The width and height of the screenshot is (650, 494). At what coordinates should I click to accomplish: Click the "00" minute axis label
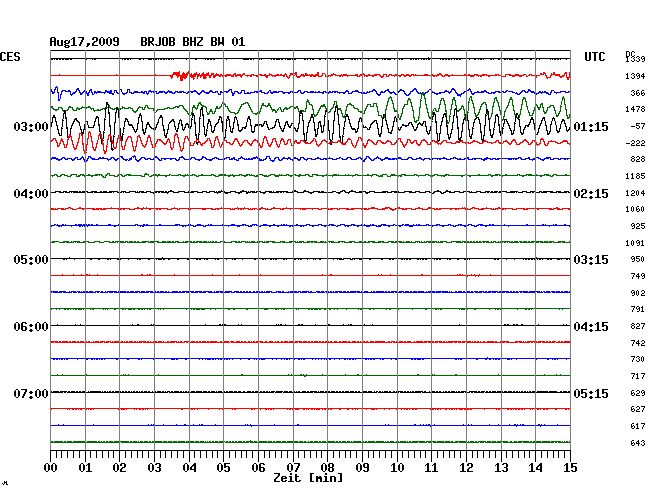51,468
